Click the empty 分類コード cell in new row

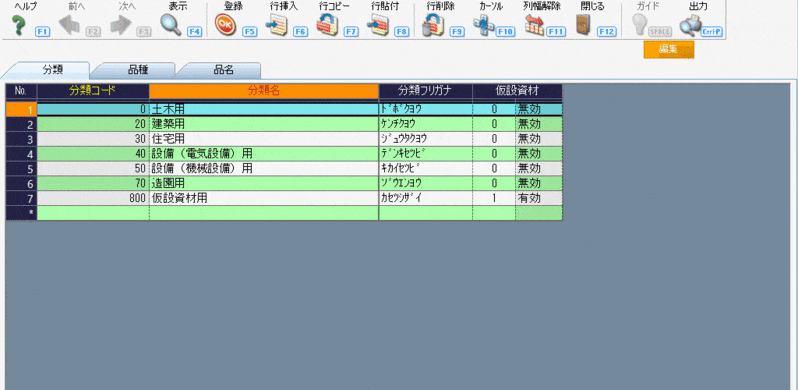[93, 213]
